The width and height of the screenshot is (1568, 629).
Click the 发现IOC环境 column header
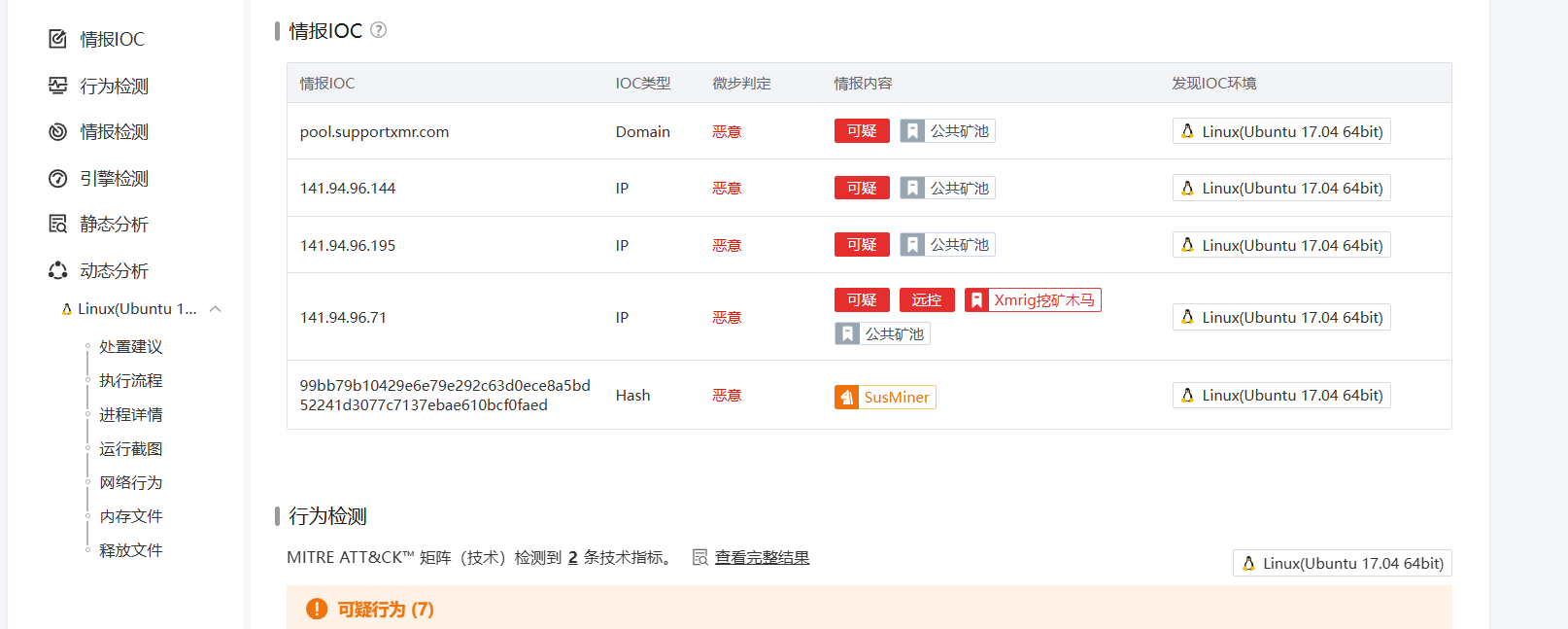pos(1213,84)
